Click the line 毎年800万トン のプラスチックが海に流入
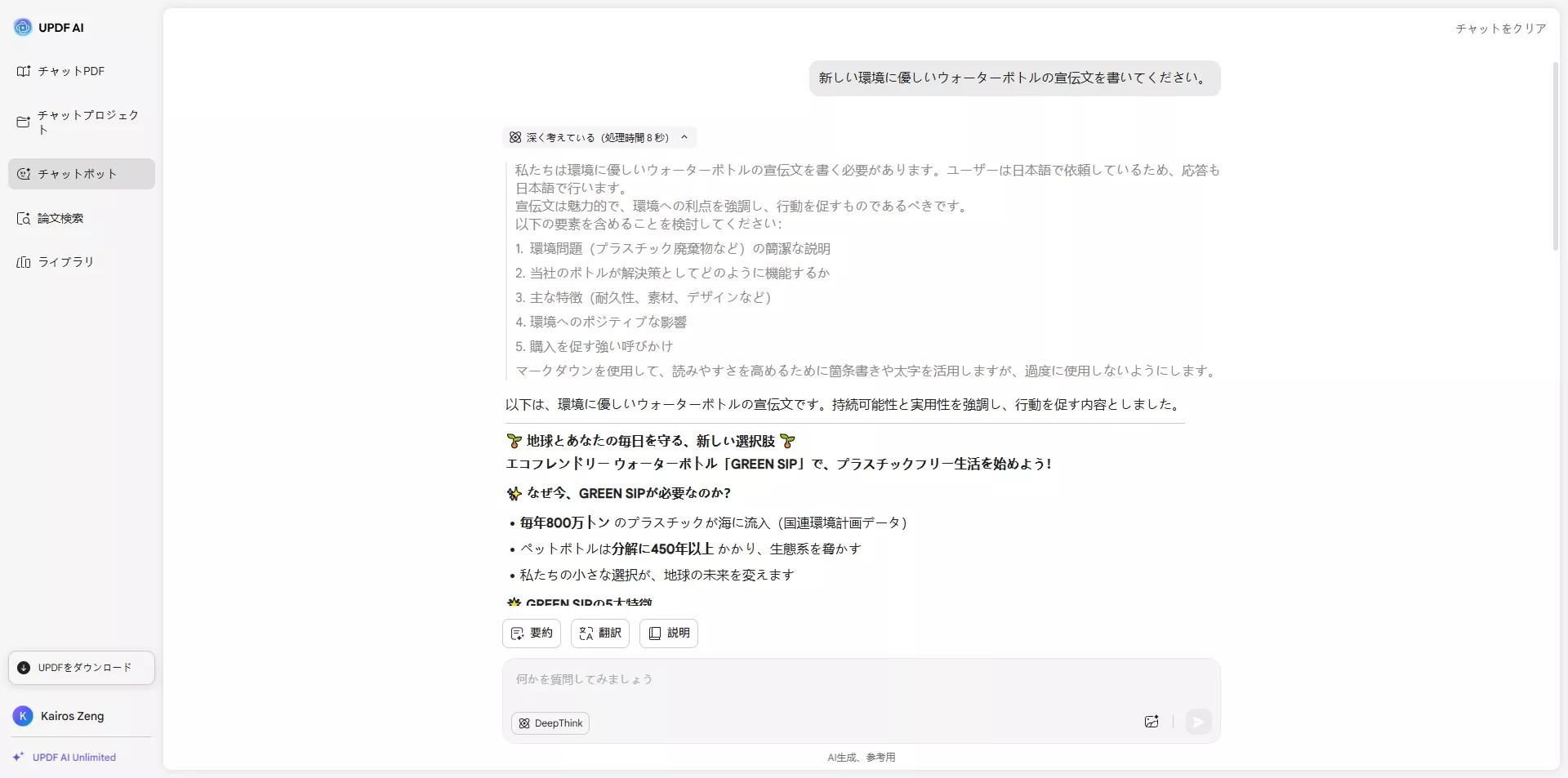This screenshot has width=1568, height=778. click(x=714, y=522)
